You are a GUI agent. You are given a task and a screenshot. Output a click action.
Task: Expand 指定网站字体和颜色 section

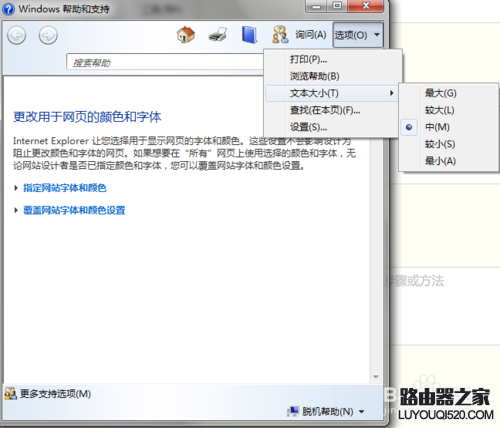[x=64, y=188]
